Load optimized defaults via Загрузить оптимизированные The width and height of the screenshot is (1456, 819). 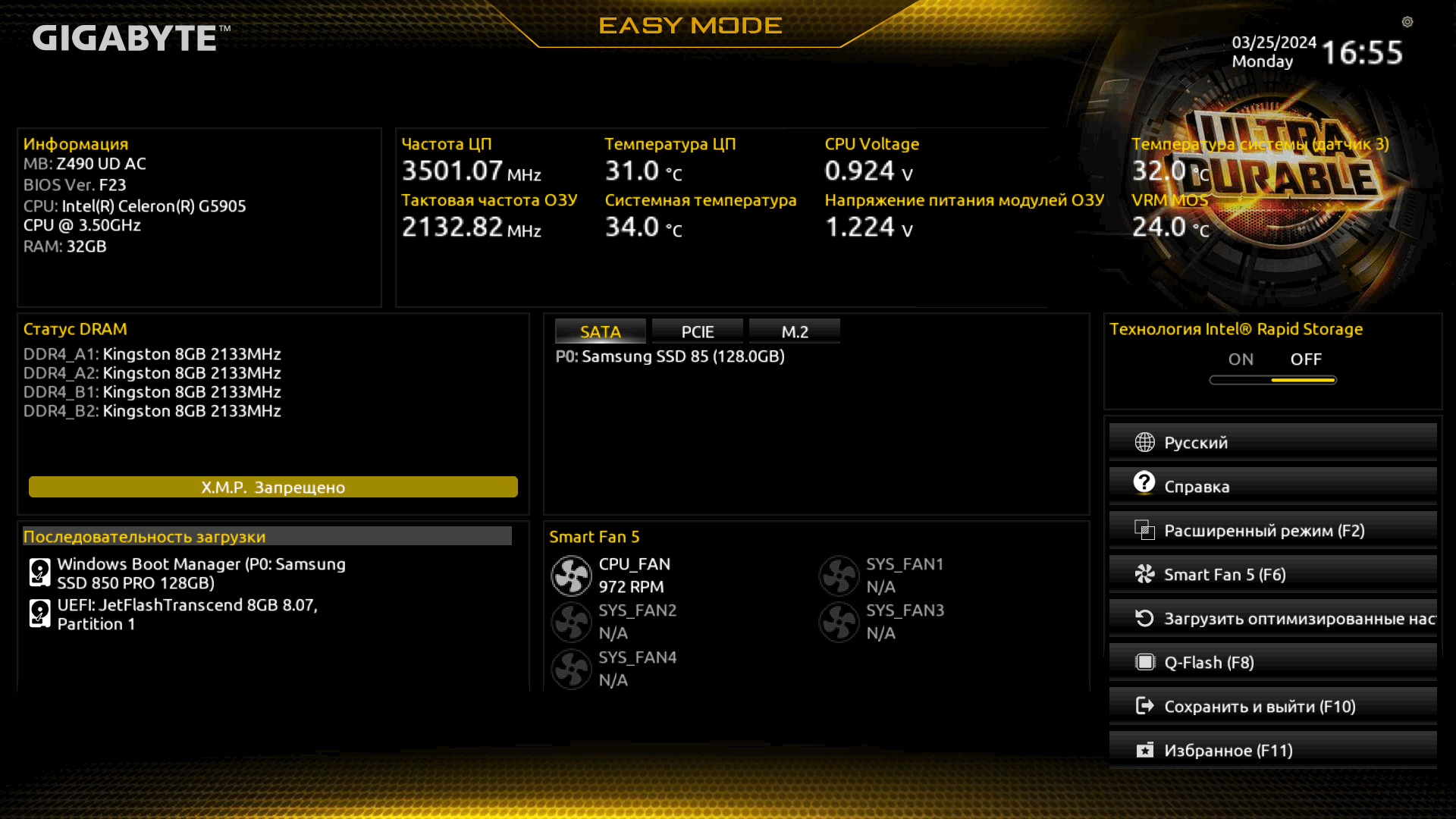click(1272, 618)
